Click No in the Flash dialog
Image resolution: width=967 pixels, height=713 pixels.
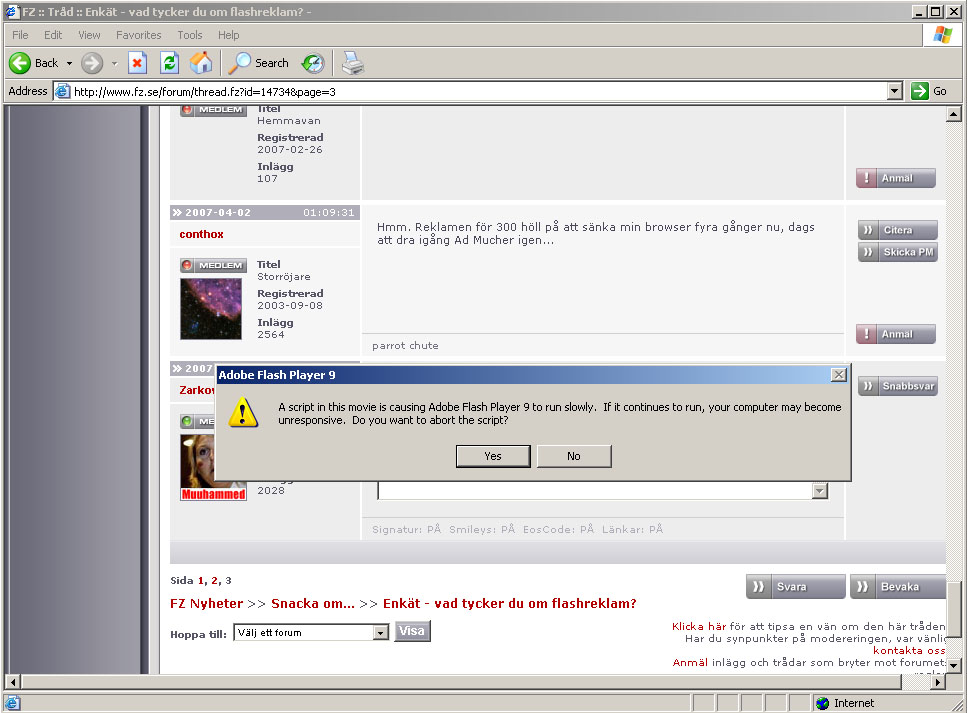point(574,456)
